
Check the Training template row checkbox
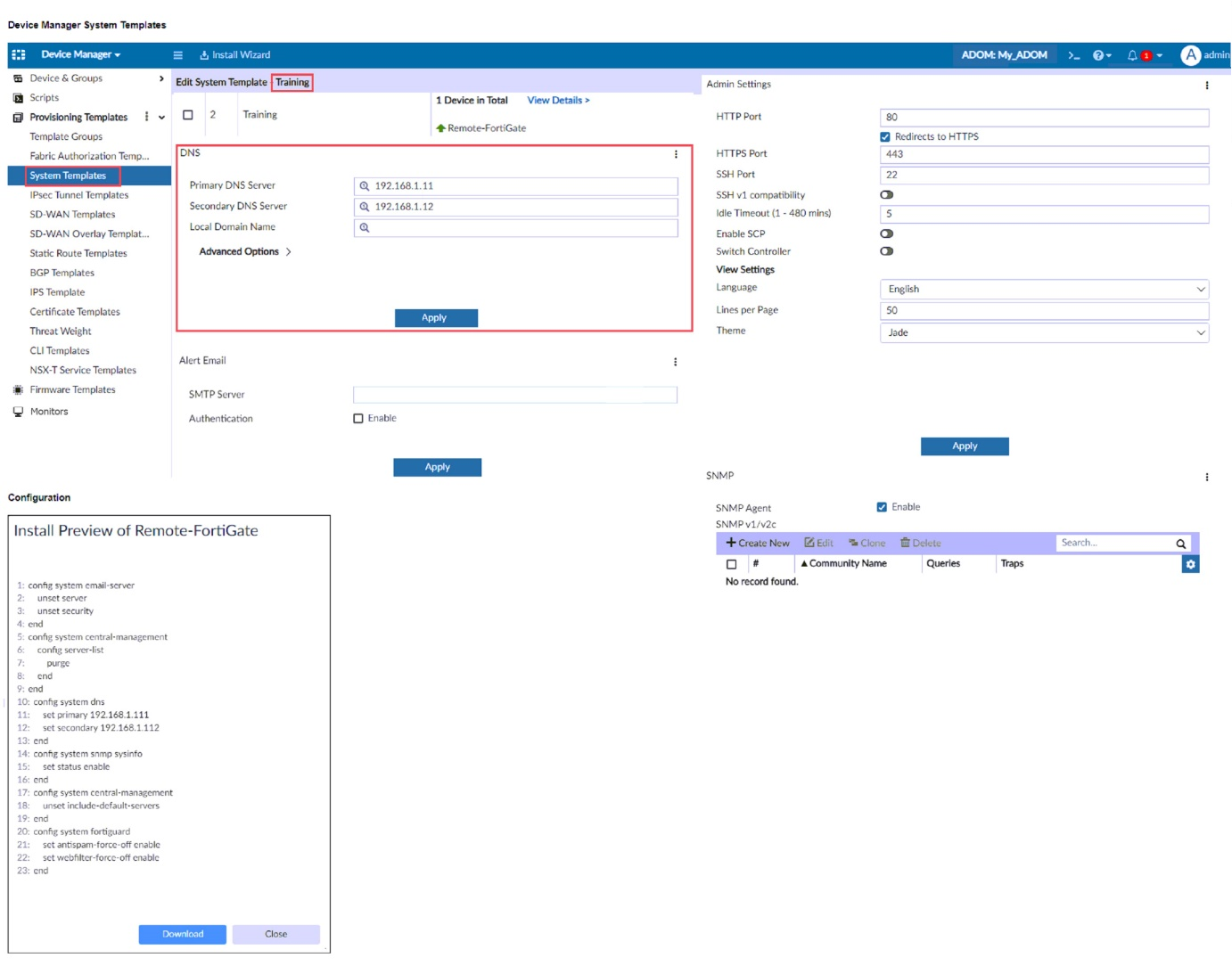click(188, 115)
